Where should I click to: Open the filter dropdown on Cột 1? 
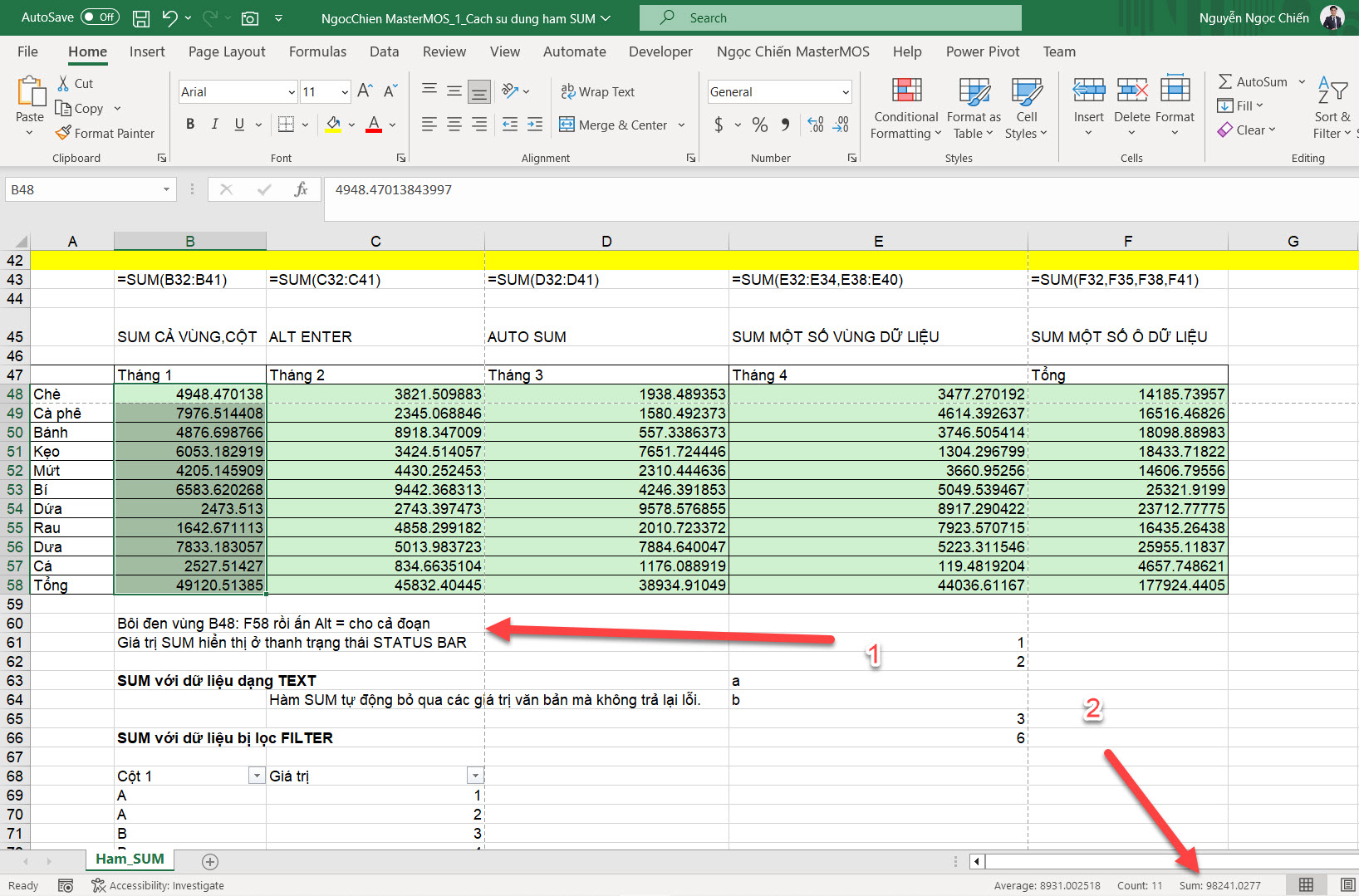(x=256, y=775)
